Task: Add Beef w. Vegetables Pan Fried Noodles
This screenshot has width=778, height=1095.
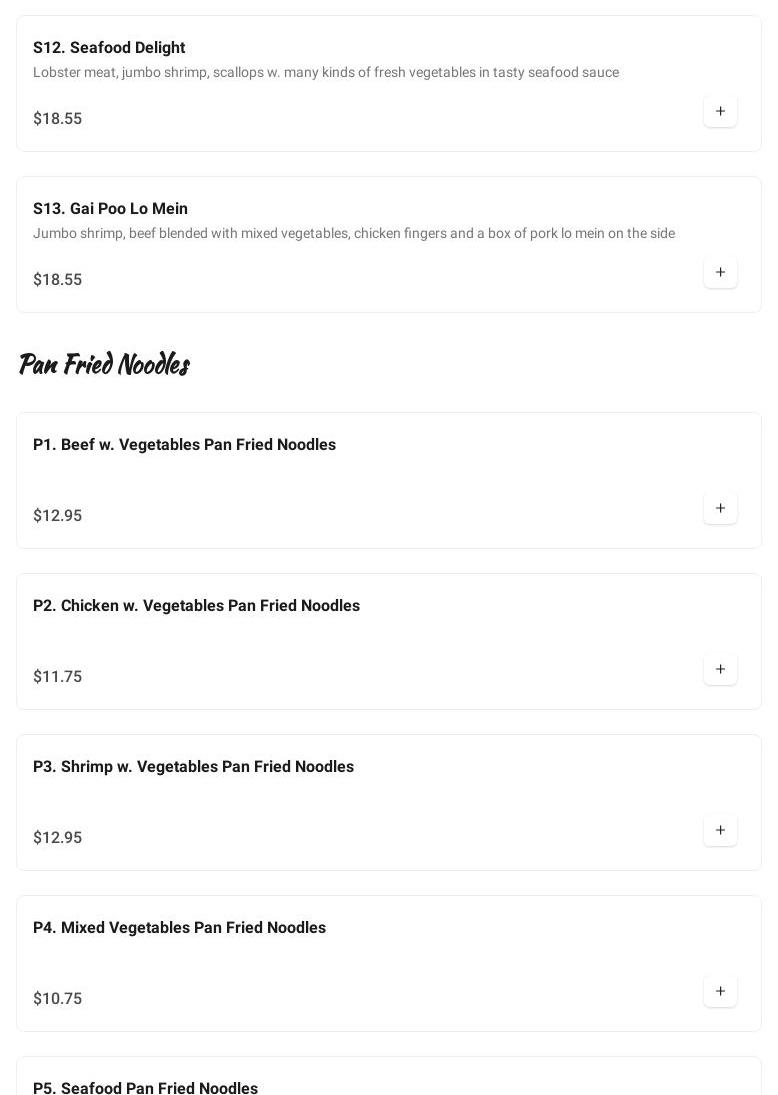Action: coord(720,508)
